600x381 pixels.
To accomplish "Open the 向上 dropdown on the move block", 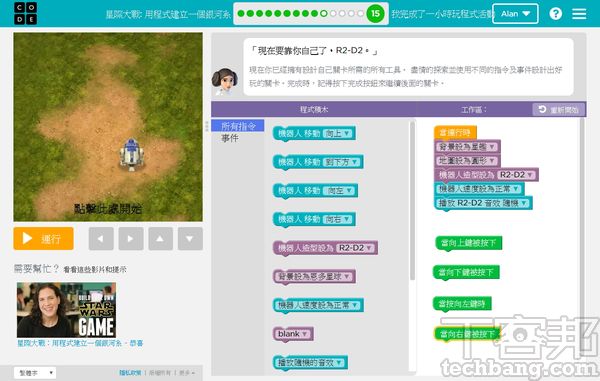I will 337,134.
